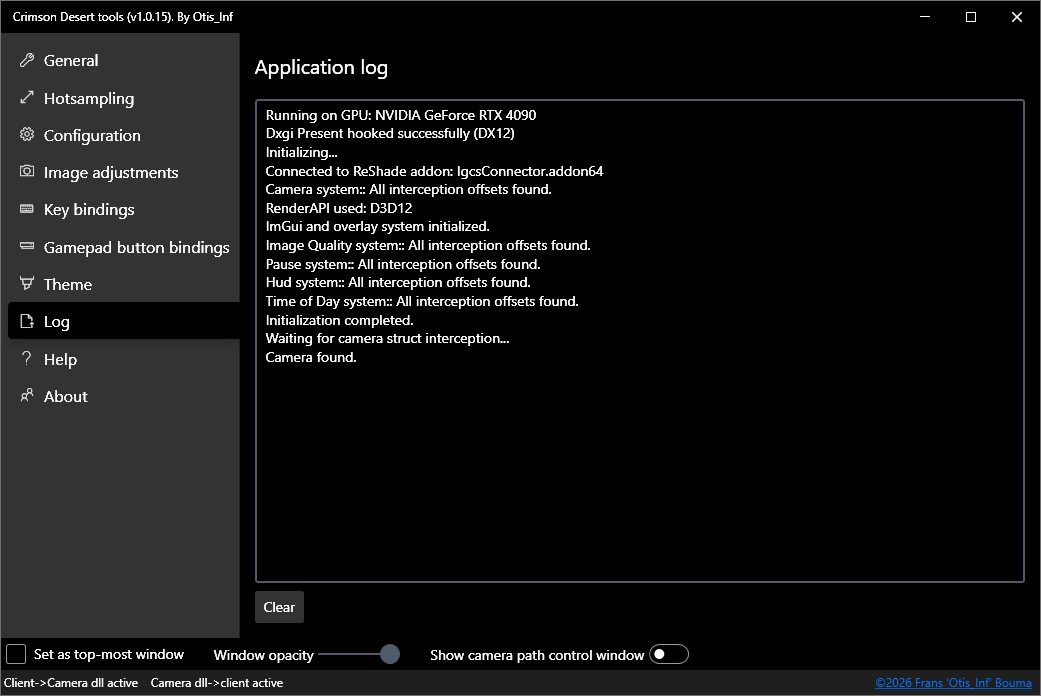Click the Log page icon
1041x696 pixels.
[x=27, y=321]
